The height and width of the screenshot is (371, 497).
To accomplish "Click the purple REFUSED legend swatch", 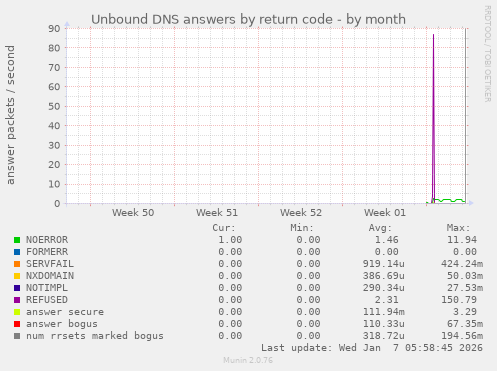I will pos(17,300).
